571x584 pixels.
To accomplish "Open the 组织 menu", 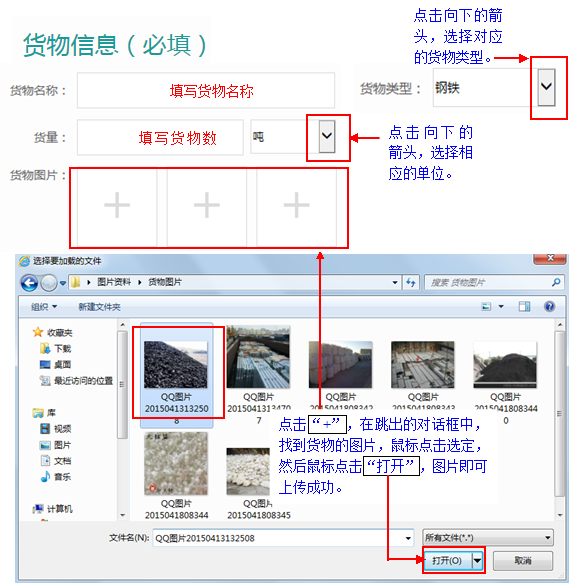I will [x=44, y=307].
